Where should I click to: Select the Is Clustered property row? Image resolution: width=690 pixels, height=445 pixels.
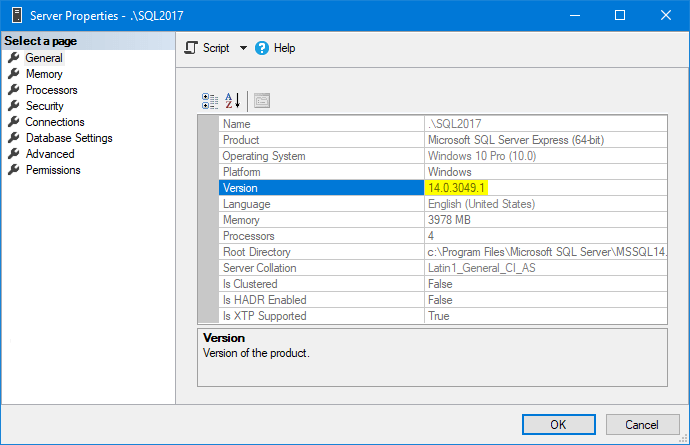(443, 283)
